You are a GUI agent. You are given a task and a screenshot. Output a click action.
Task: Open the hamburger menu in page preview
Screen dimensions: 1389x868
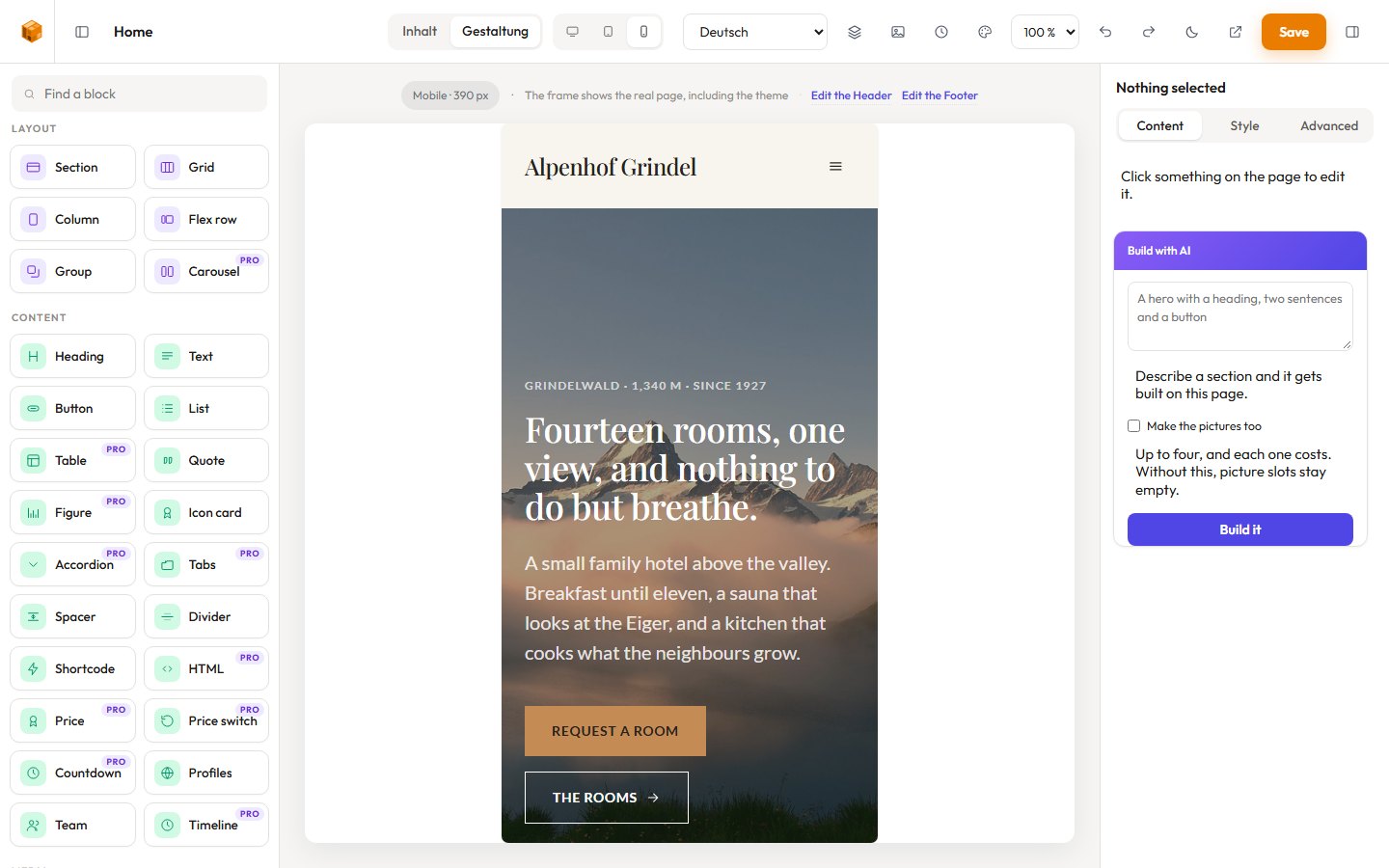pyautogui.click(x=835, y=167)
